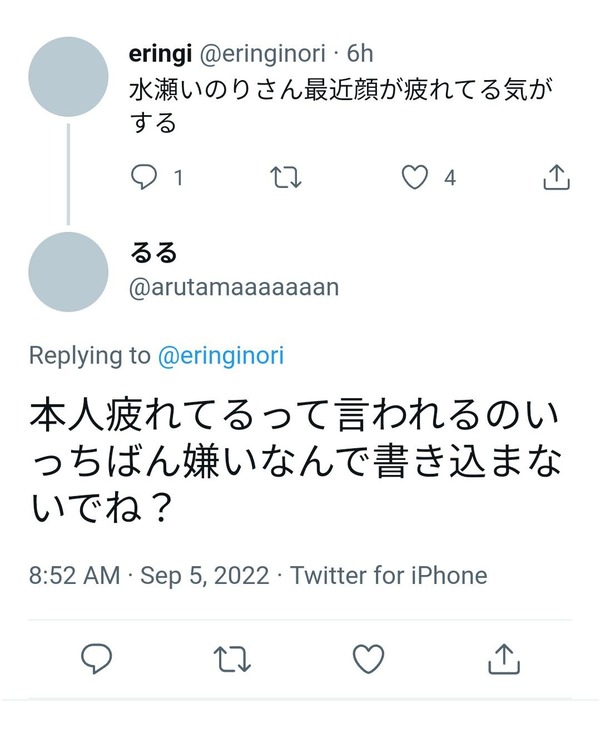Retweet eringi's tweet
This screenshot has width=600, height=733.
point(286,178)
